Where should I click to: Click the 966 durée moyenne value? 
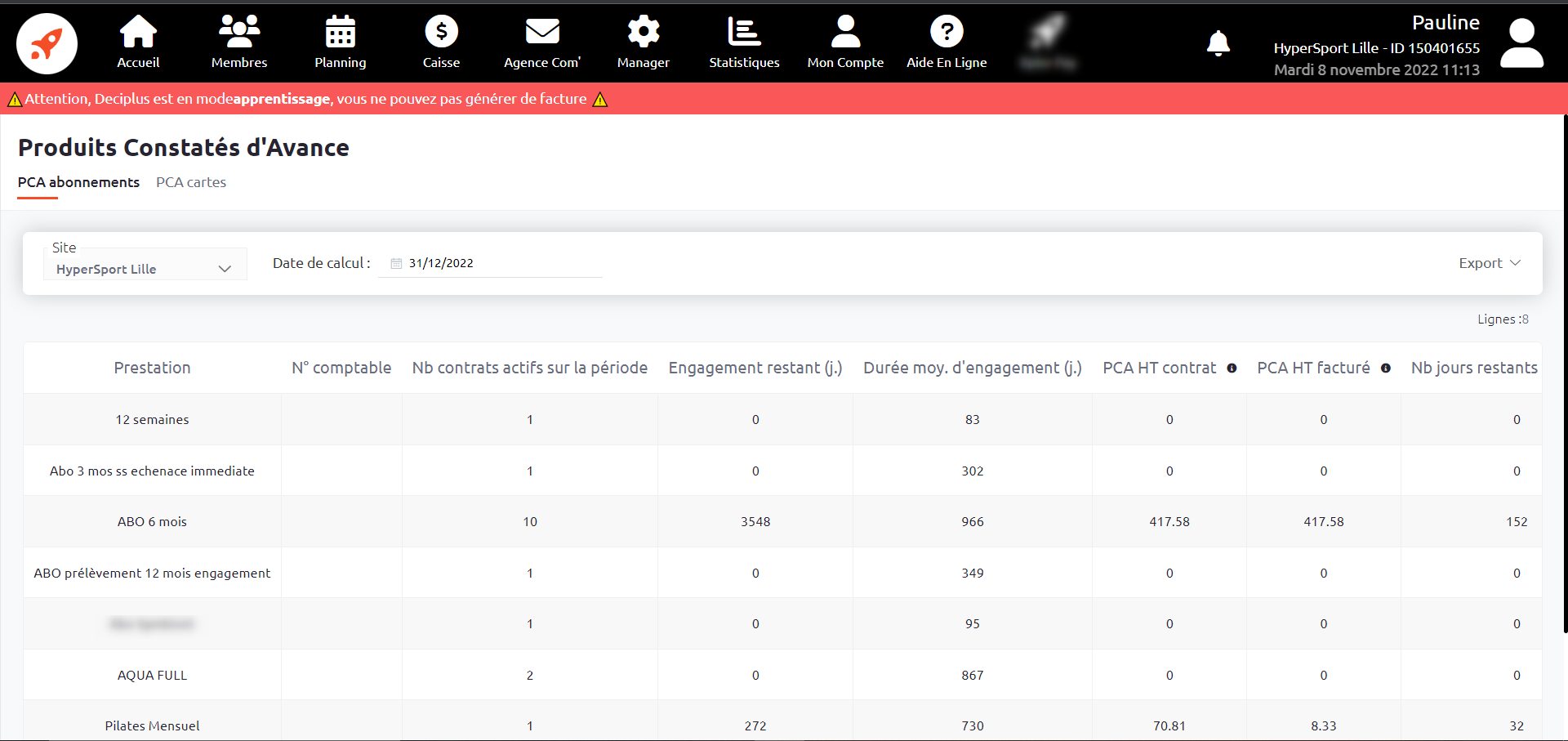pyautogui.click(x=973, y=521)
